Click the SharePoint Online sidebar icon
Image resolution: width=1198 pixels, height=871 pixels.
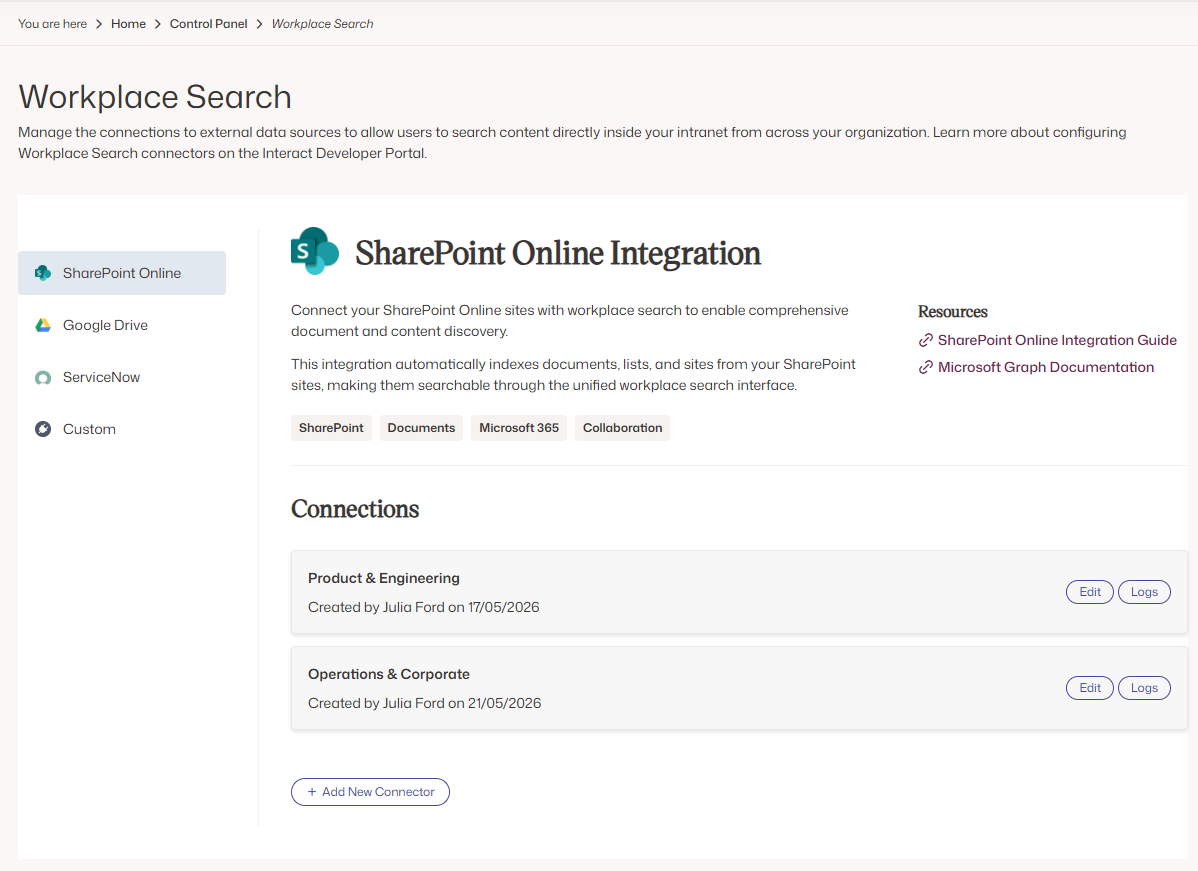click(x=43, y=273)
